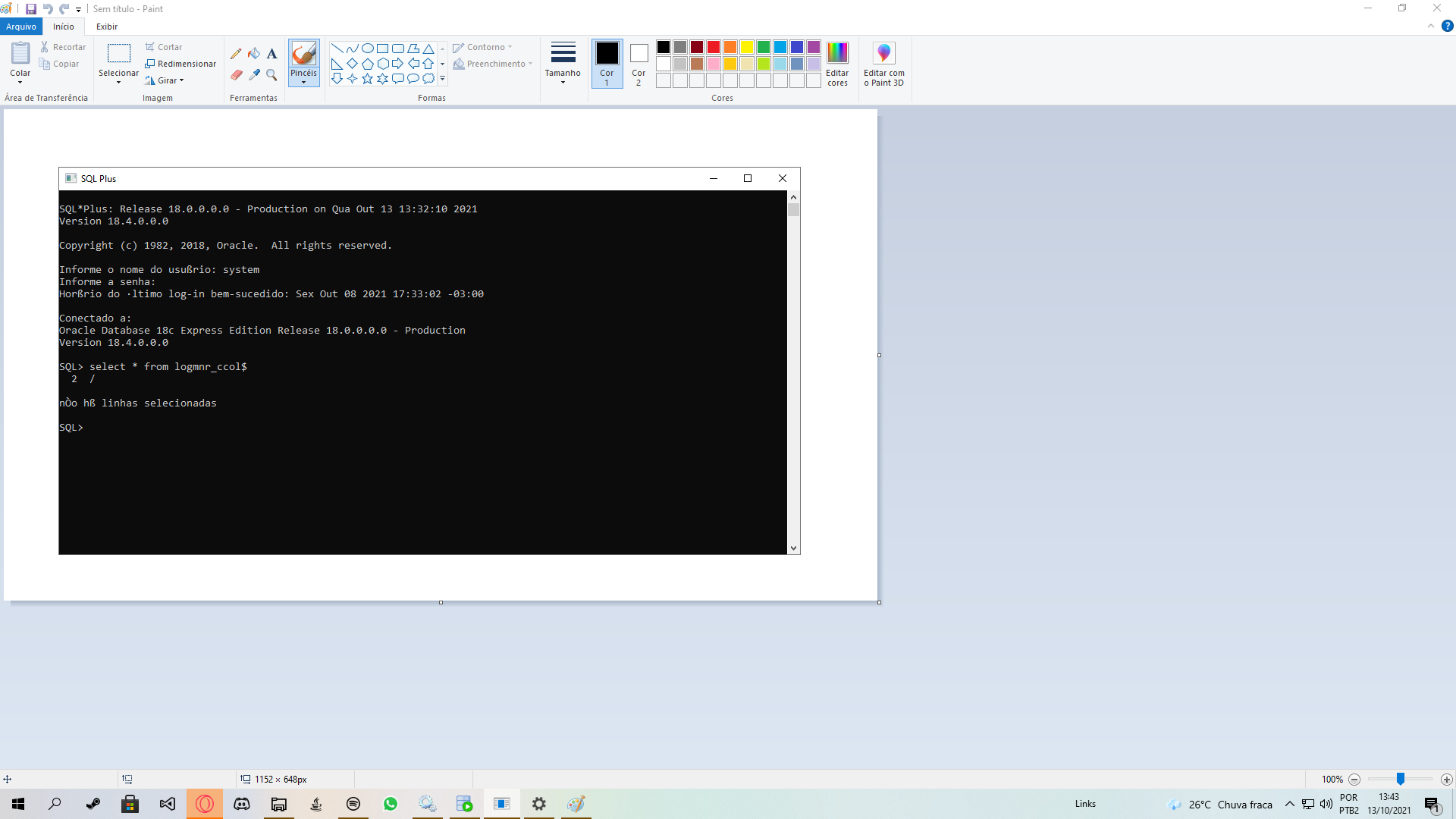This screenshot has width=1456, height=819.
Task: Click the Redimensionar button
Action: [x=180, y=64]
